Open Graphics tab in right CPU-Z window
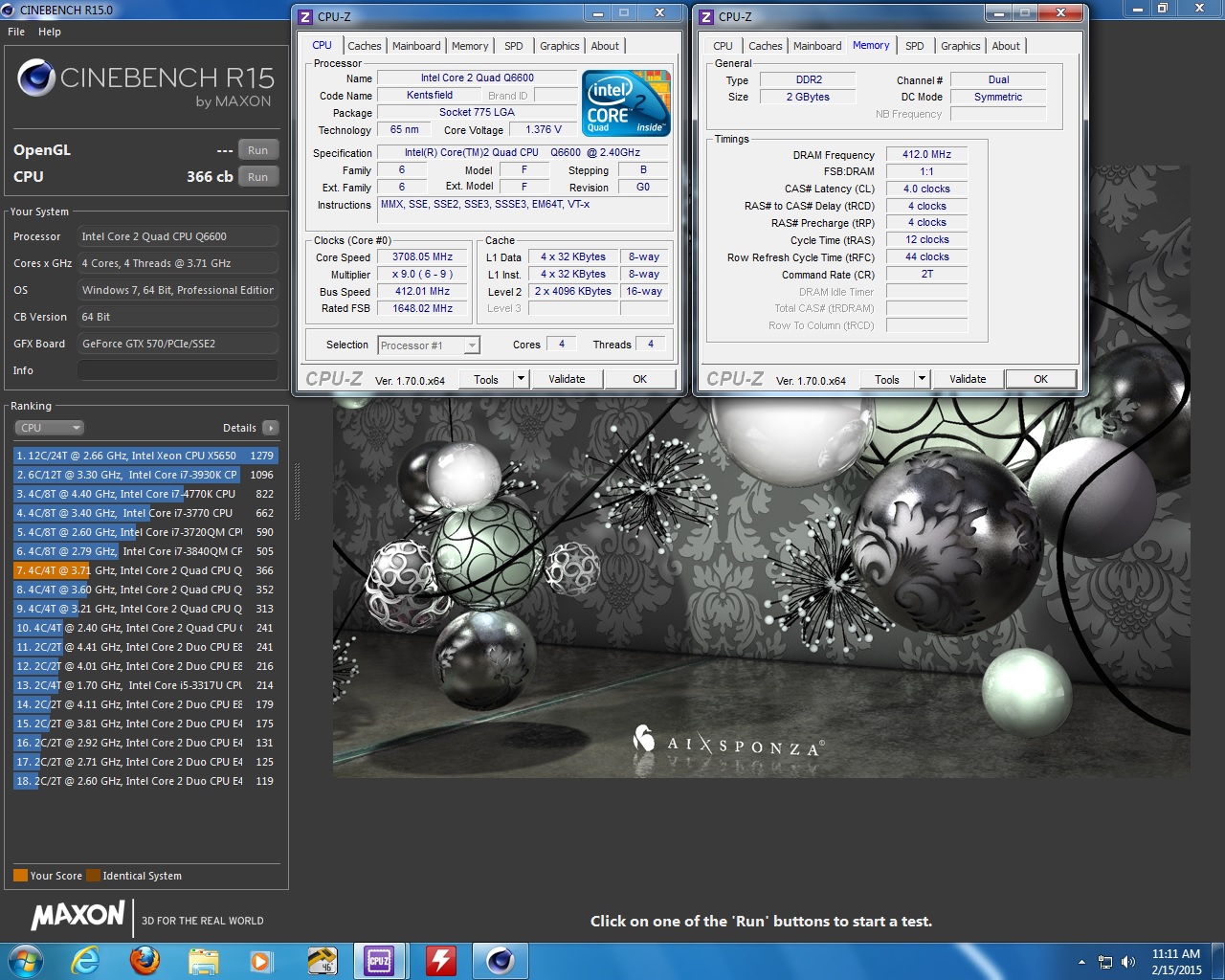Screen dimensions: 1225x980 tap(961, 46)
